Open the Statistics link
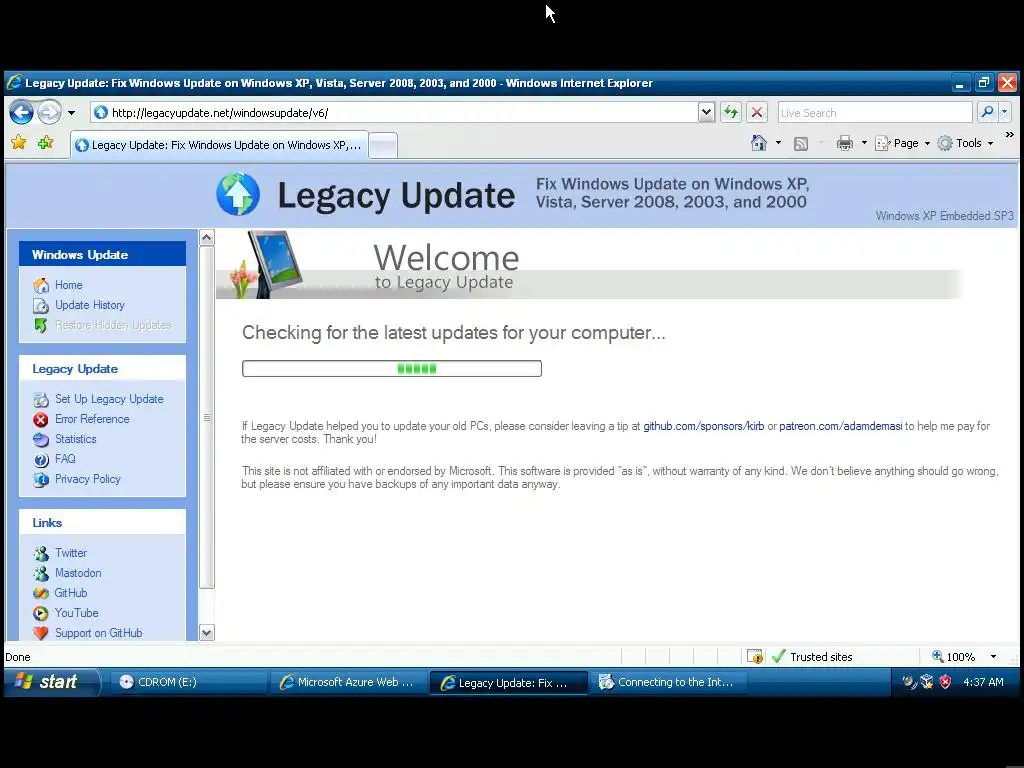The image size is (1024, 768). pos(76,439)
